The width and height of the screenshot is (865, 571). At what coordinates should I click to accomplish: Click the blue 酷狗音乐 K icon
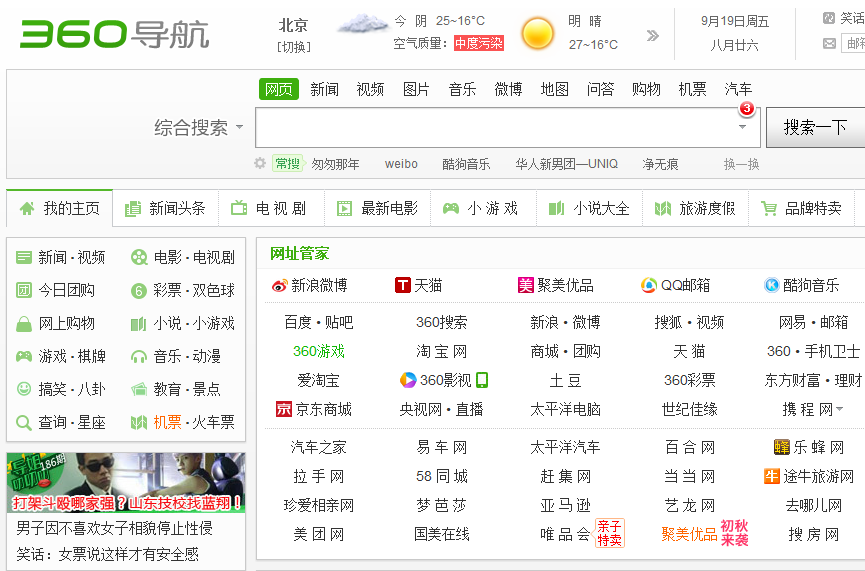(771, 285)
